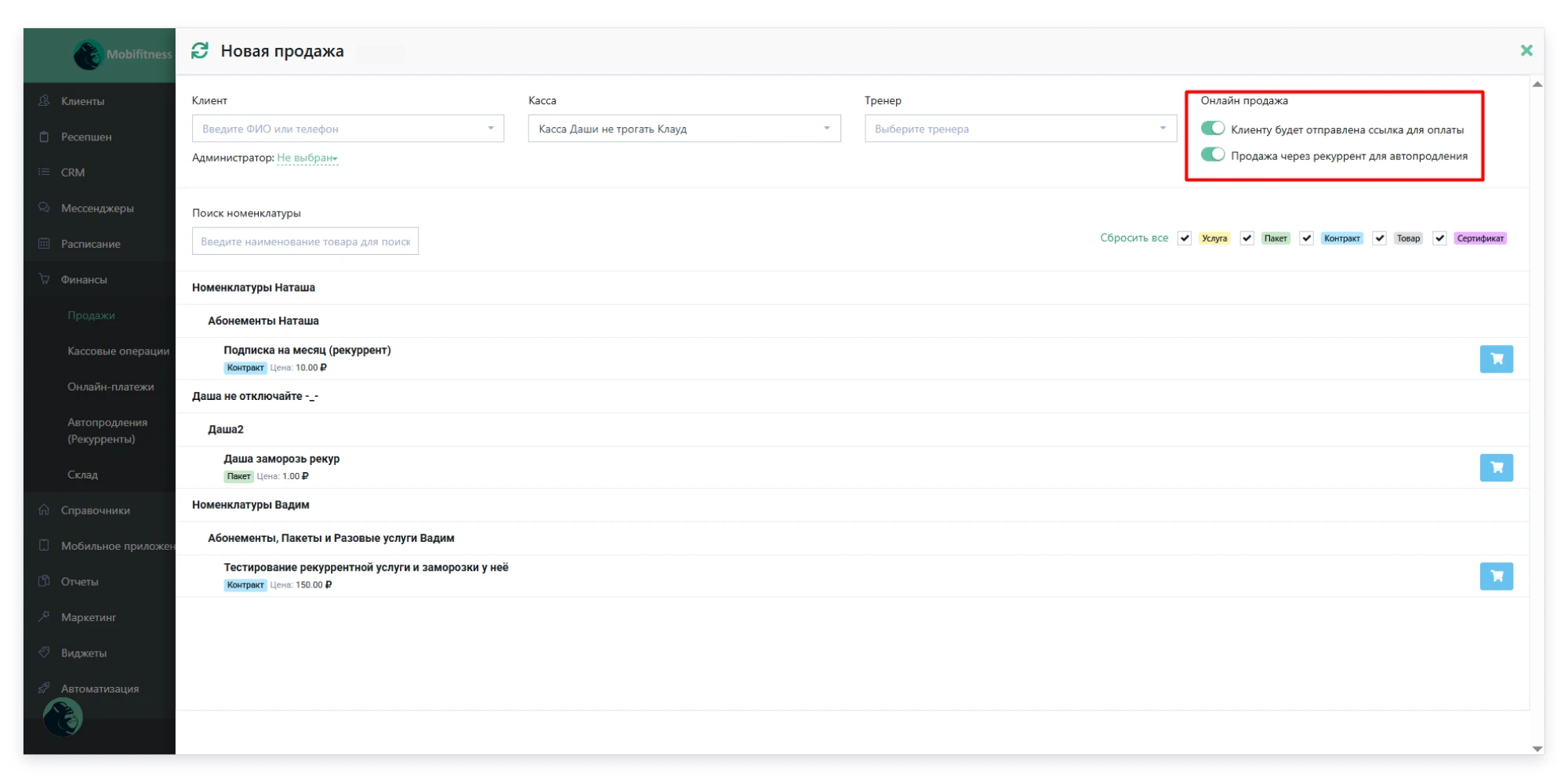Uncheck the Услуга filter checkbox
This screenshot has height=778, width=1568.
click(1184, 238)
